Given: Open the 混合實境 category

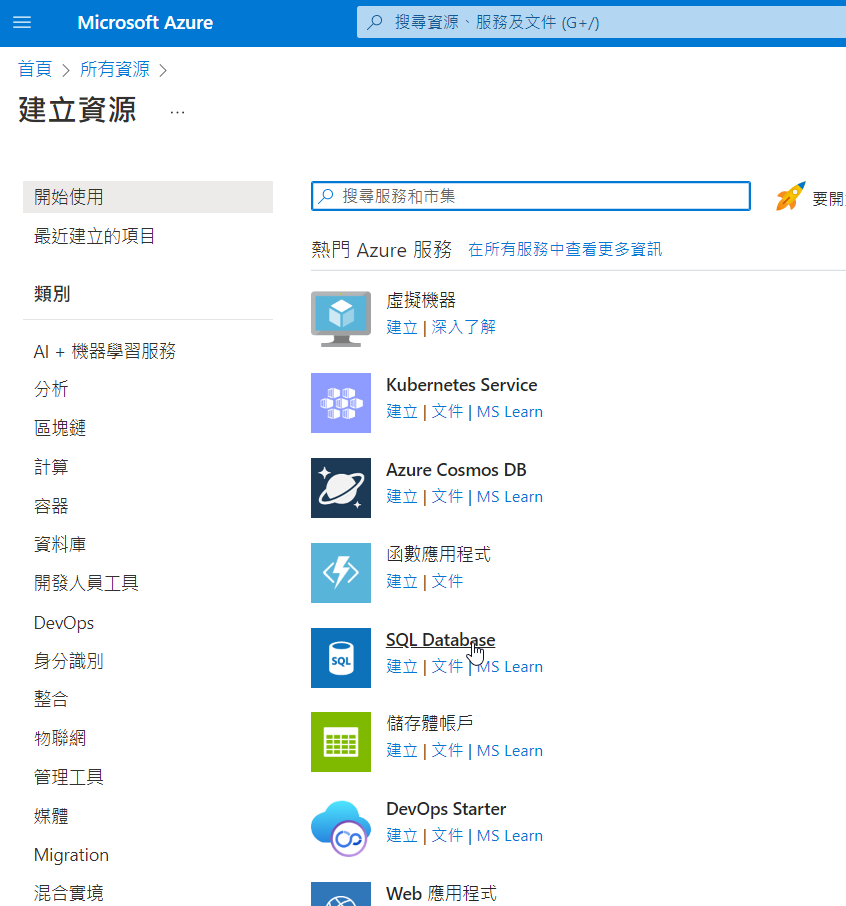Looking at the screenshot, I should (68, 893).
